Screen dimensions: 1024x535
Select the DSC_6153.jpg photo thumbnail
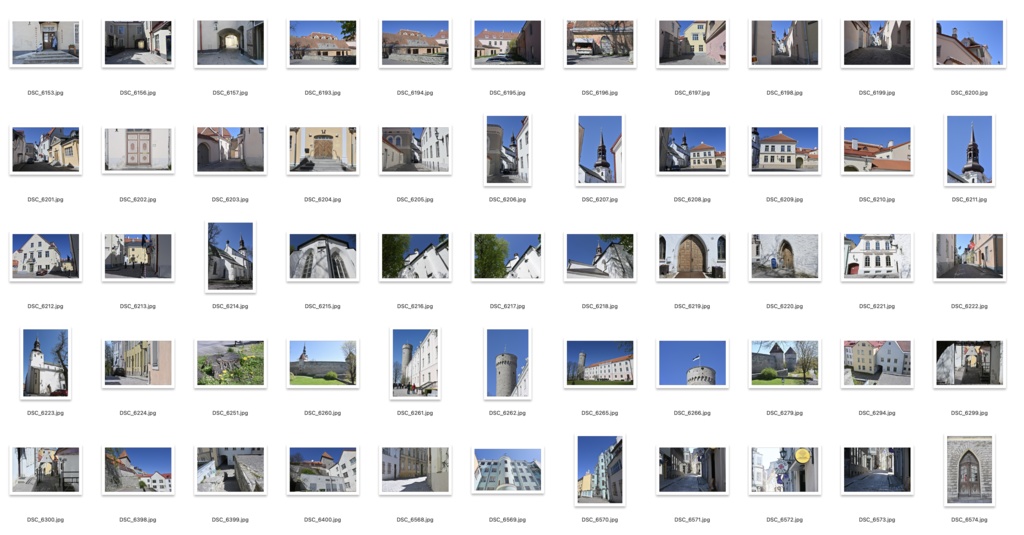pyautogui.click(x=46, y=43)
